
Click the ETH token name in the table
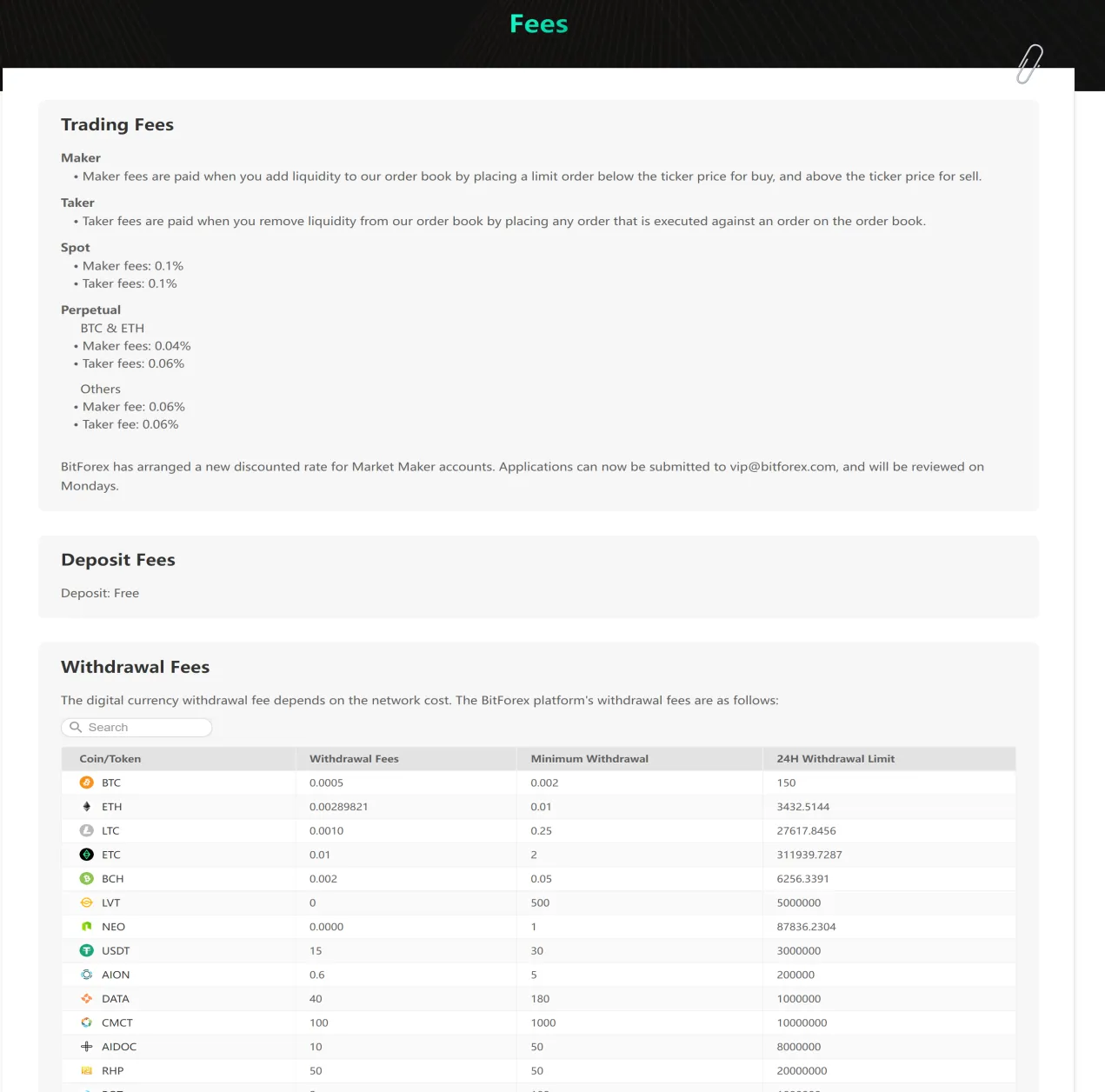tap(112, 807)
